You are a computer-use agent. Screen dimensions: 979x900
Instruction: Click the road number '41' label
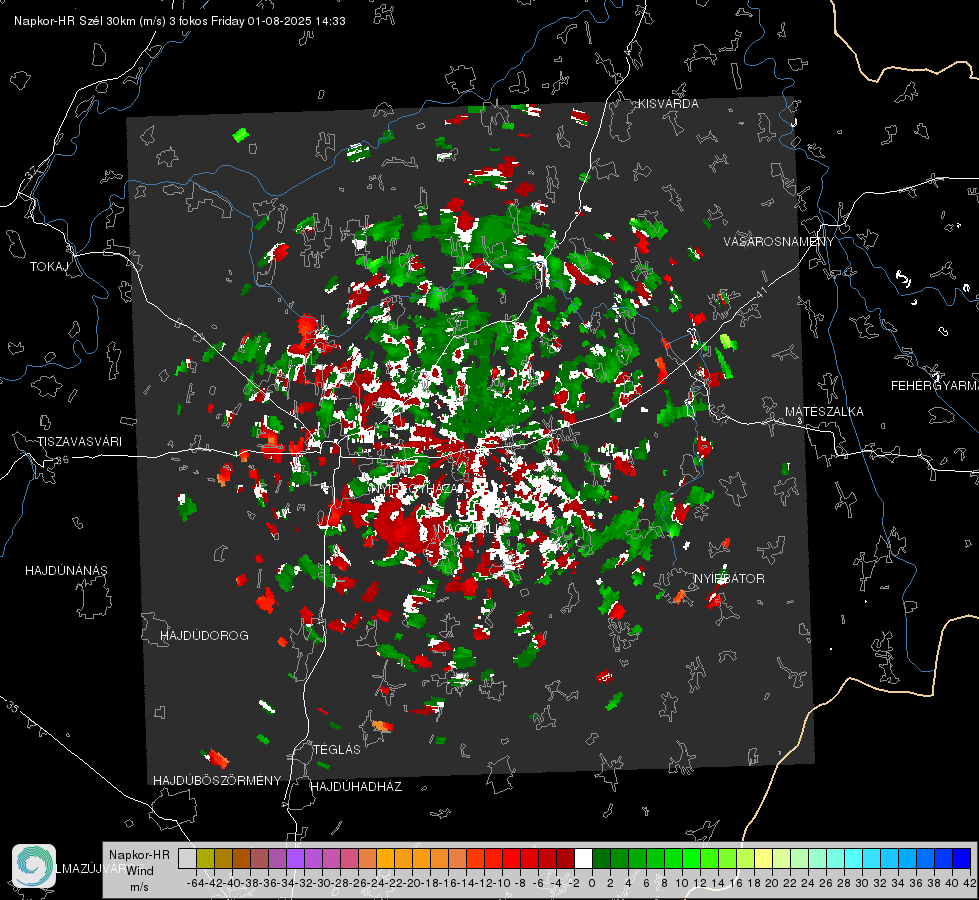point(760,292)
